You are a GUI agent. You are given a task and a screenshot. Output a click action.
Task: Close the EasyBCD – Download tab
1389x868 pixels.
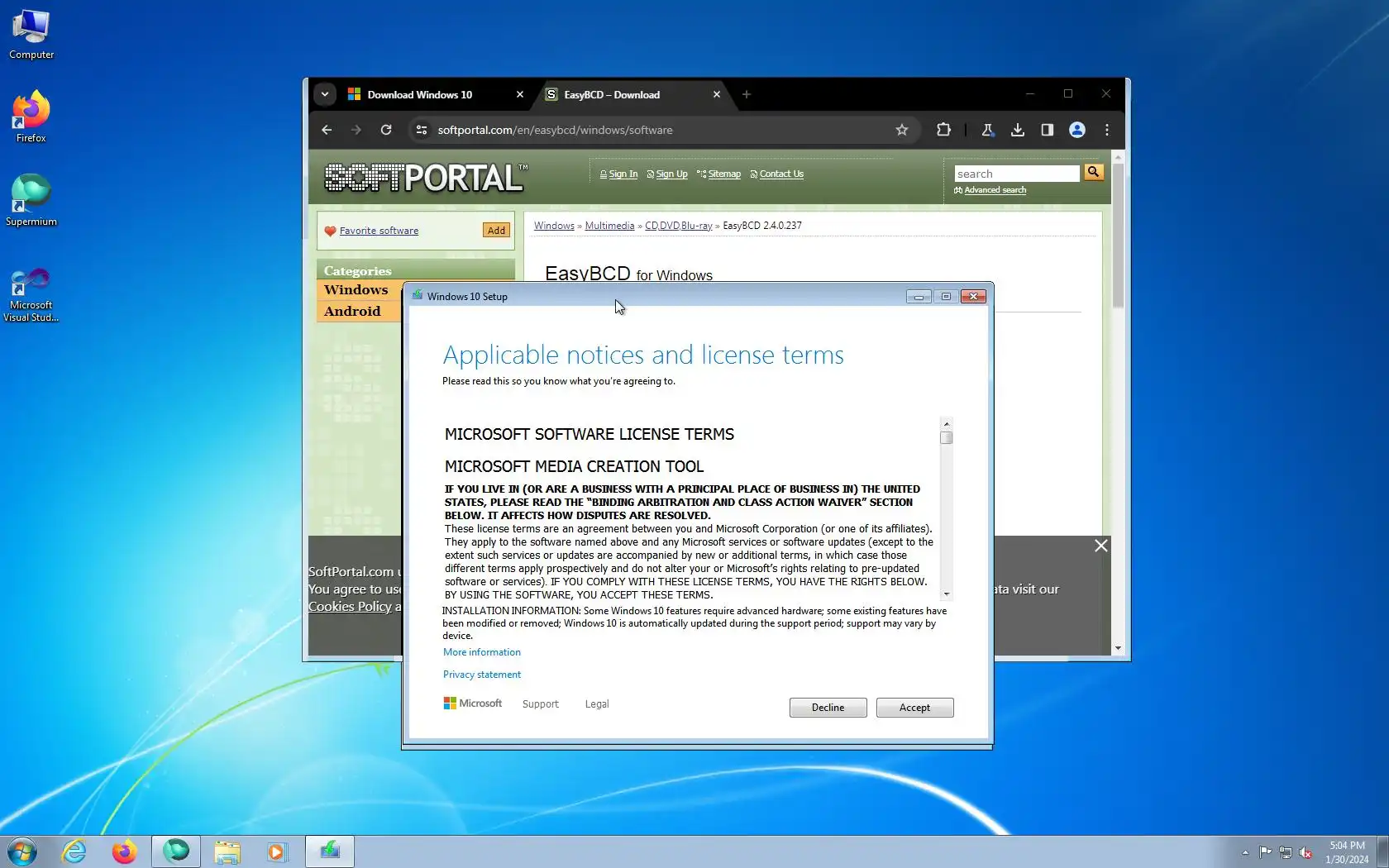coord(717,94)
